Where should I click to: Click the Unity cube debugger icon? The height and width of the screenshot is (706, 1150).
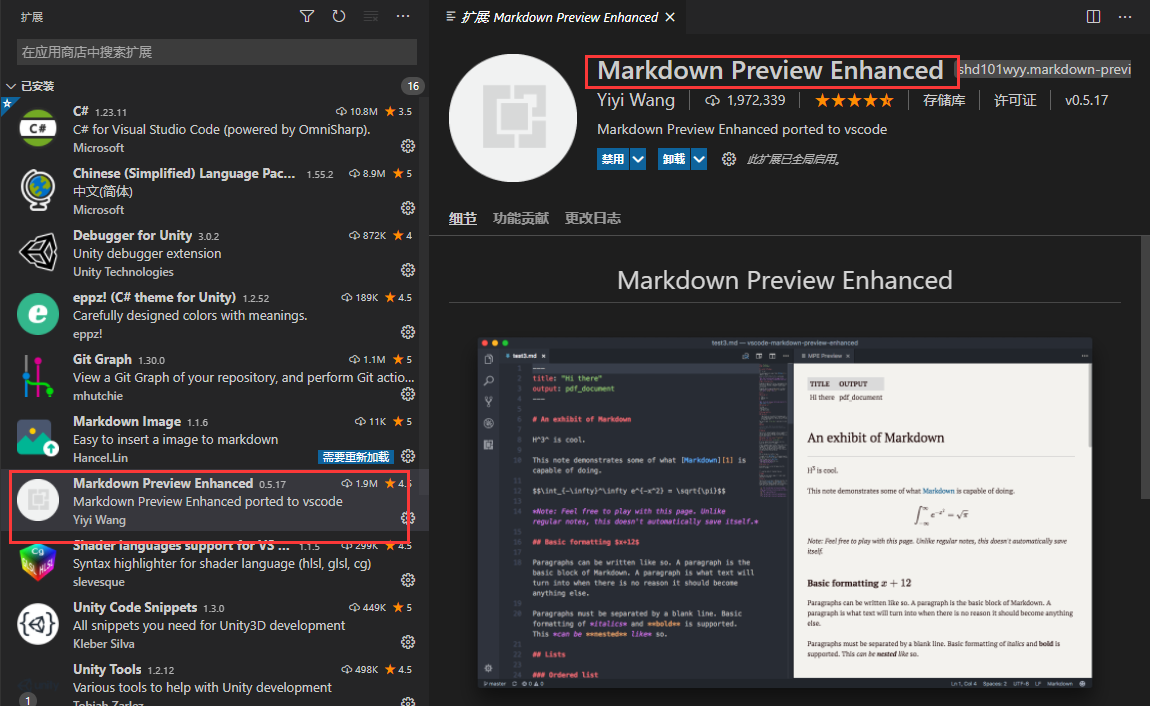click(37, 253)
